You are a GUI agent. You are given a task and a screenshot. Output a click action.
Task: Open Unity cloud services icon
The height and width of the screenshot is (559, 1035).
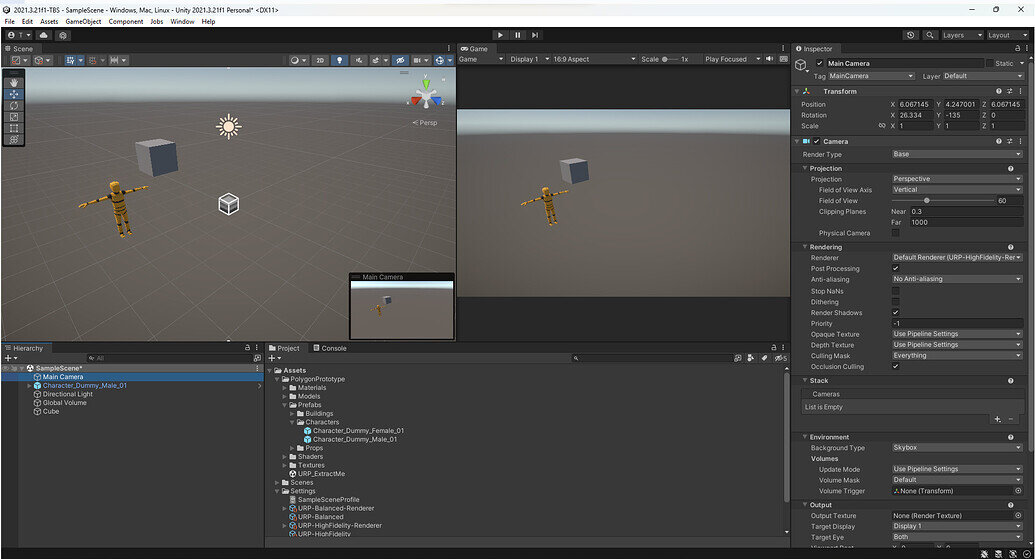coord(44,35)
